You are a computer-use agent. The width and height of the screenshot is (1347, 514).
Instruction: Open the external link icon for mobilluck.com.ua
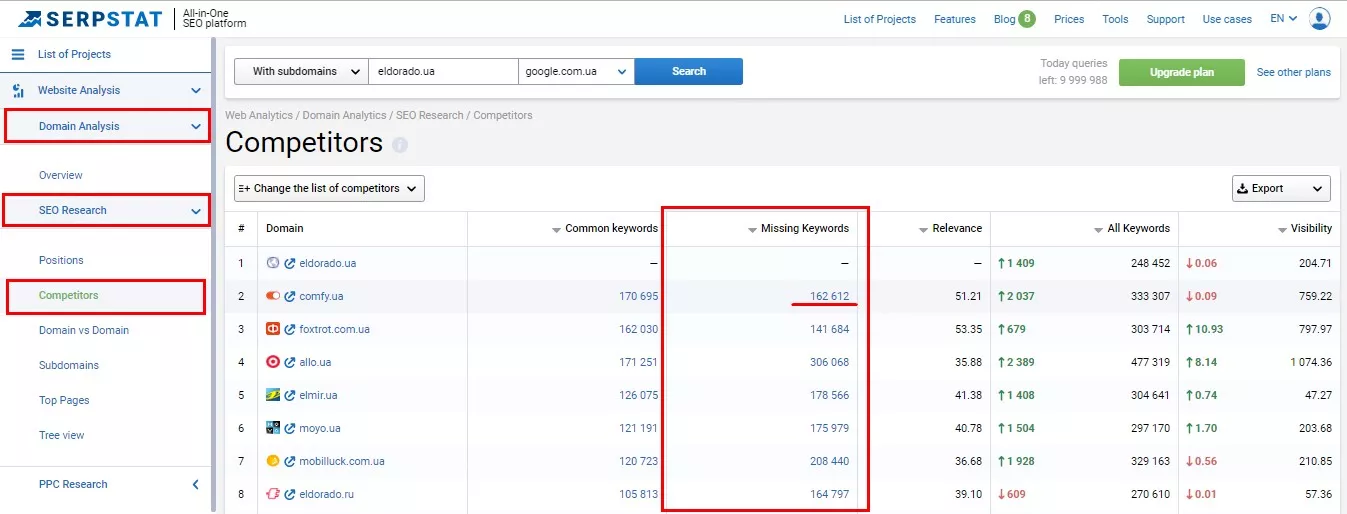290,461
